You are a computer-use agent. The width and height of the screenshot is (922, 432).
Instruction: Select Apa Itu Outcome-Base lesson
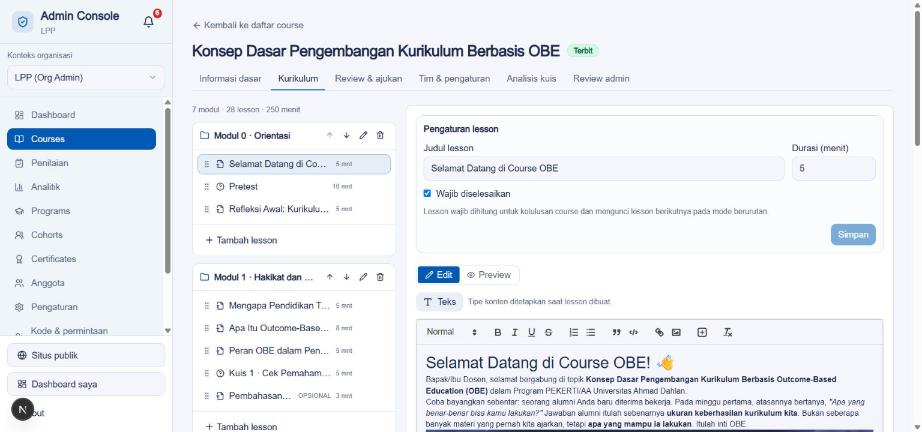294,328
